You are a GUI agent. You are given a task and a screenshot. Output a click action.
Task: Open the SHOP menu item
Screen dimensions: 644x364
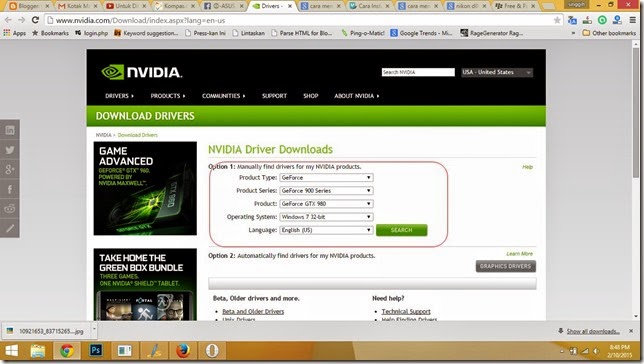(311, 96)
